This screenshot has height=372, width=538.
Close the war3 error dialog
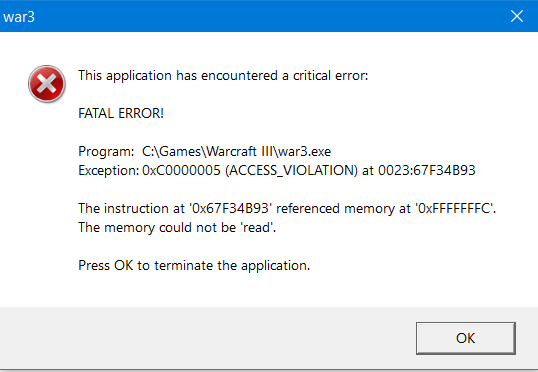point(517,16)
